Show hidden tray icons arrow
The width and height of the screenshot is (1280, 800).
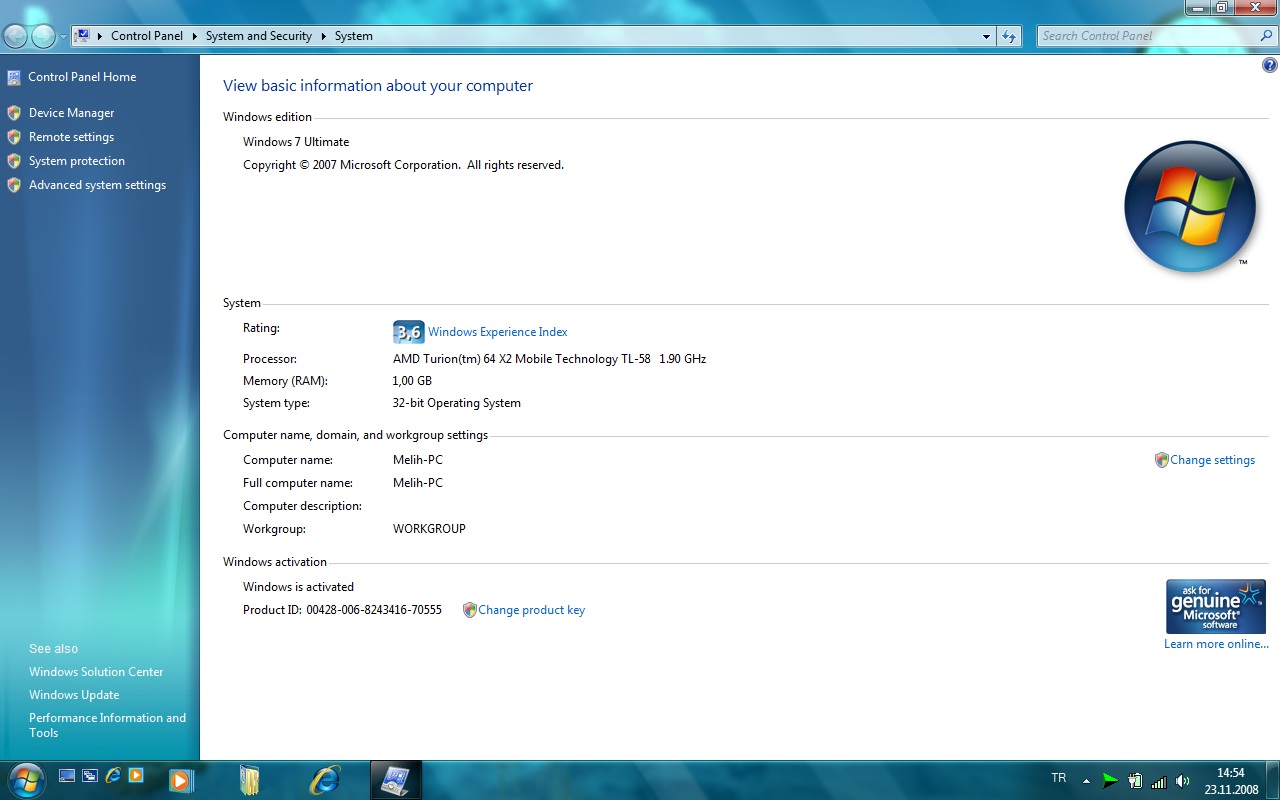point(1086,780)
